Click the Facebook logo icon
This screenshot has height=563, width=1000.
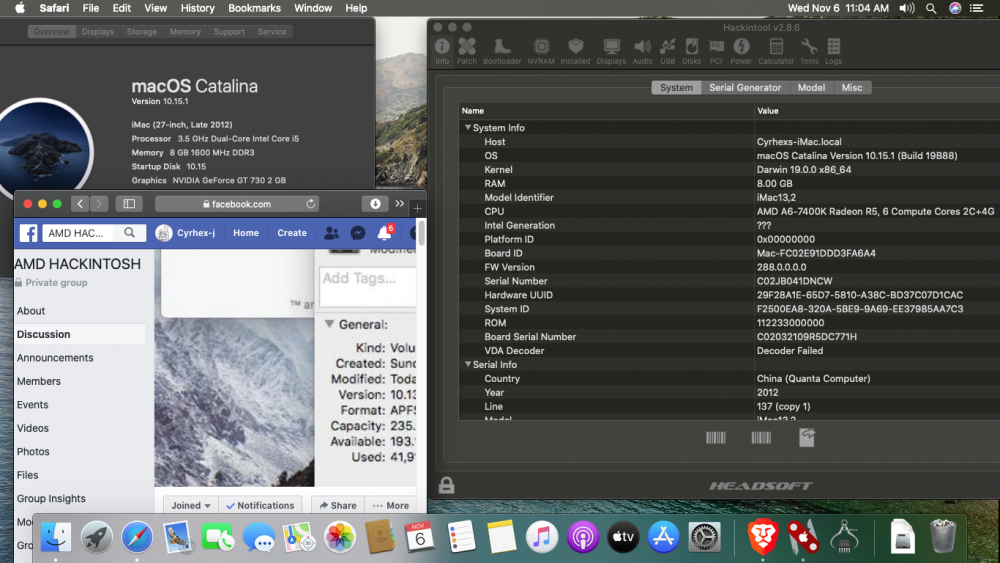pos(29,233)
